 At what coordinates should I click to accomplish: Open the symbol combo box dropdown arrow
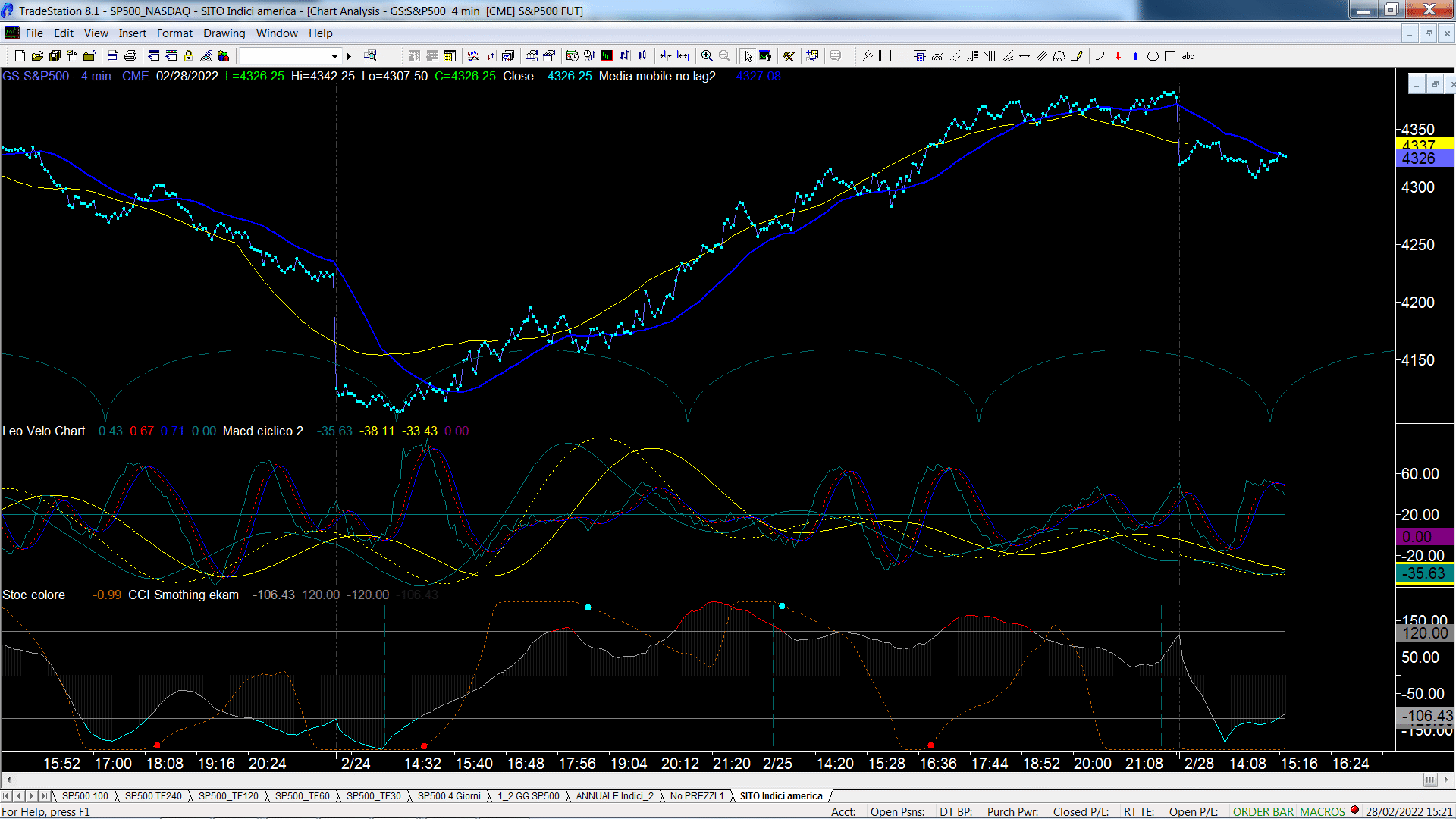click(x=334, y=56)
